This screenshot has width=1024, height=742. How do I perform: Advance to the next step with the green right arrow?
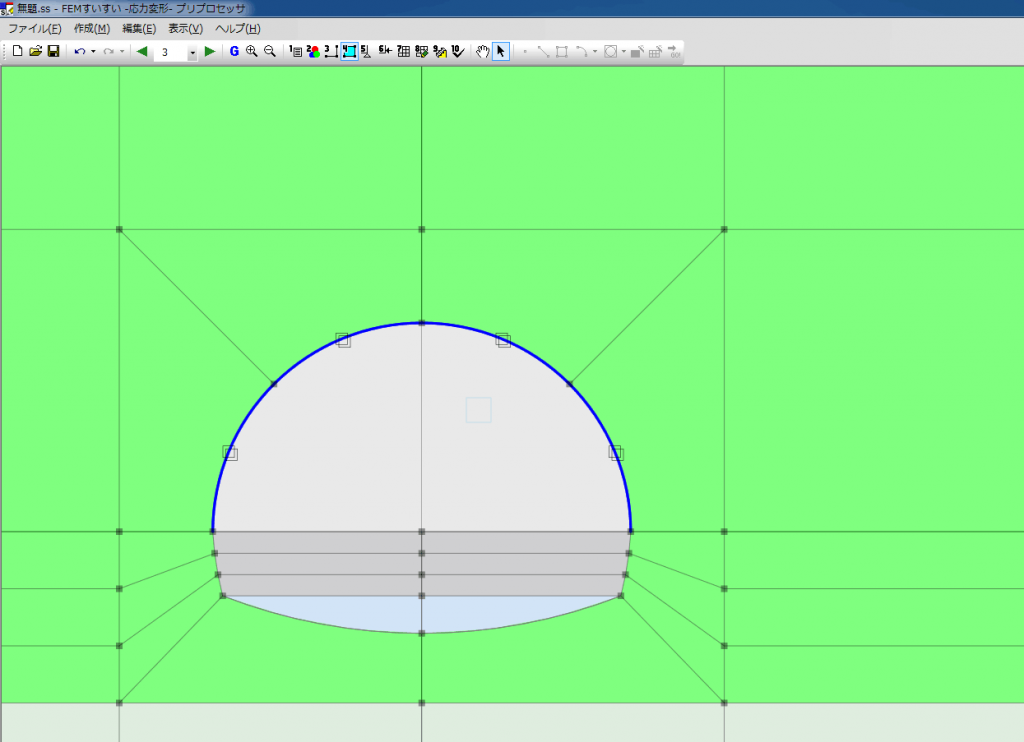coord(210,51)
